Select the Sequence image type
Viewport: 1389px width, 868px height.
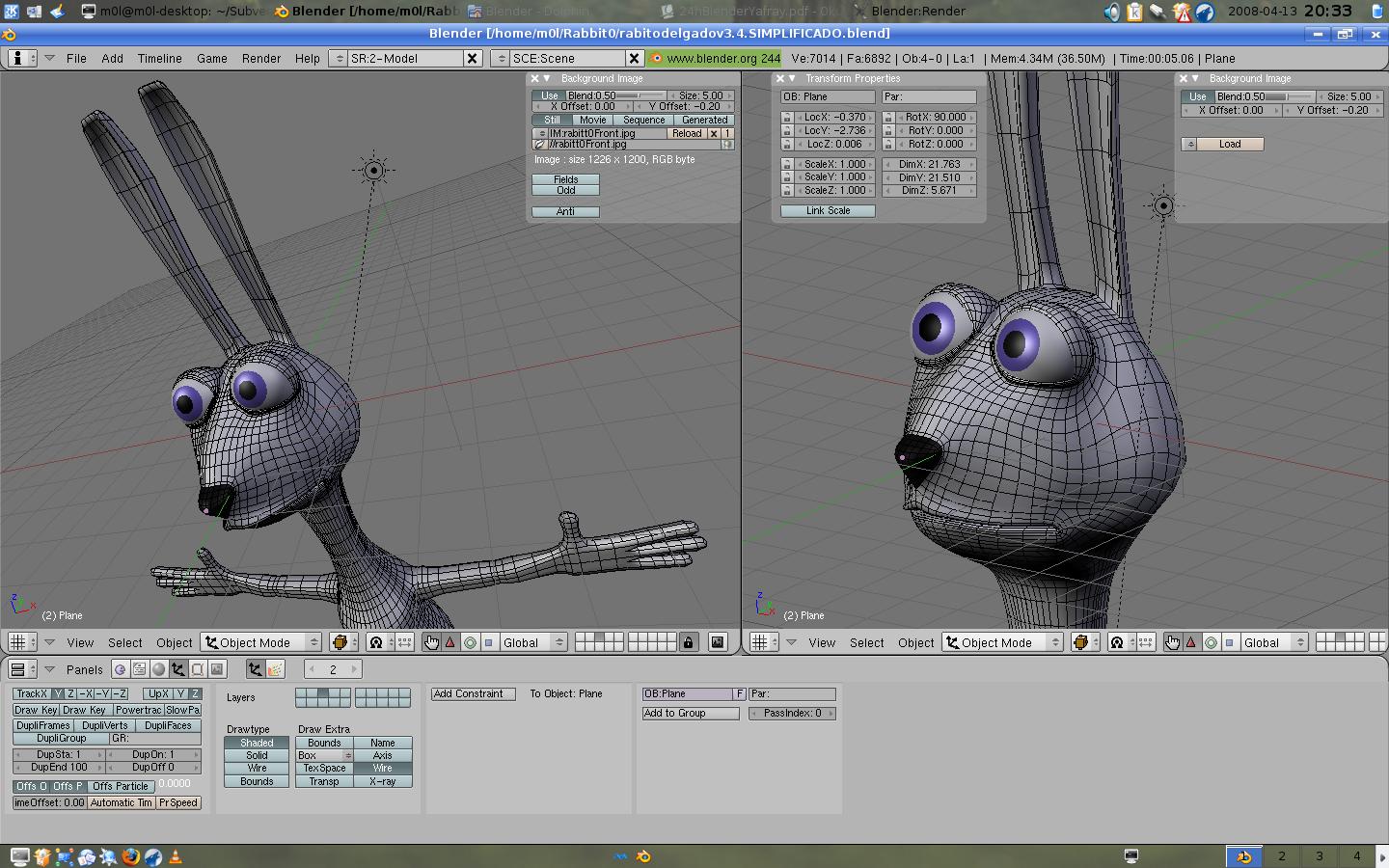pyautogui.click(x=643, y=121)
